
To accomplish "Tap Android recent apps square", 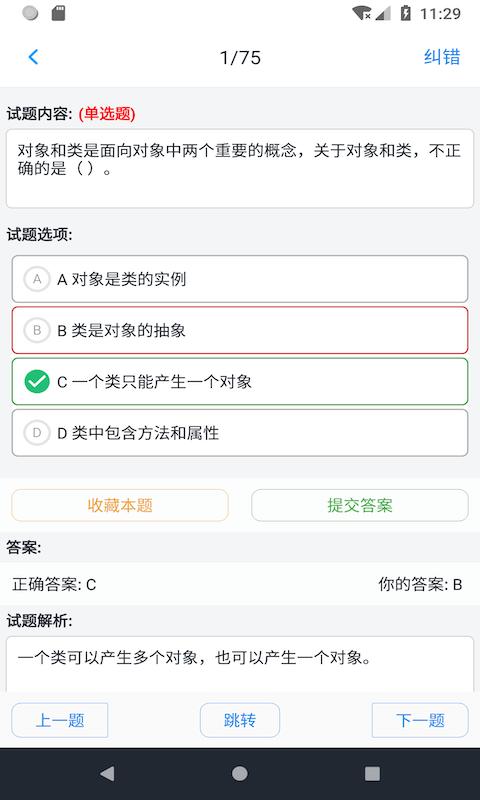I will pos(372,773).
